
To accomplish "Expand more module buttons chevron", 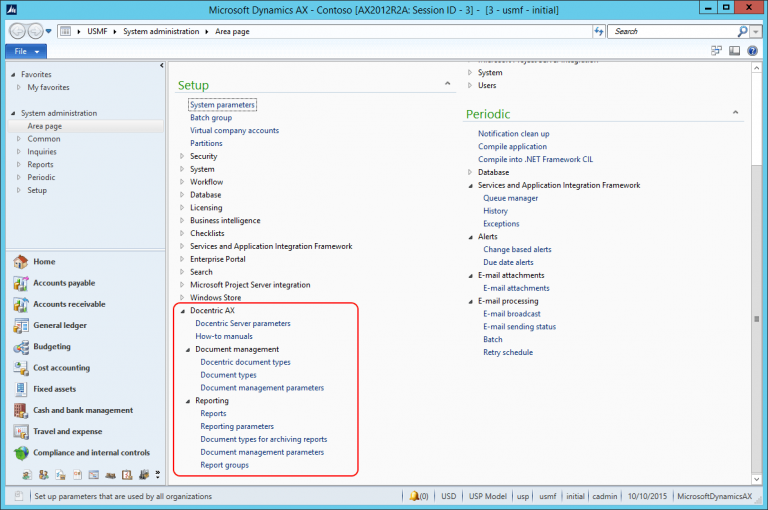I will click(157, 474).
